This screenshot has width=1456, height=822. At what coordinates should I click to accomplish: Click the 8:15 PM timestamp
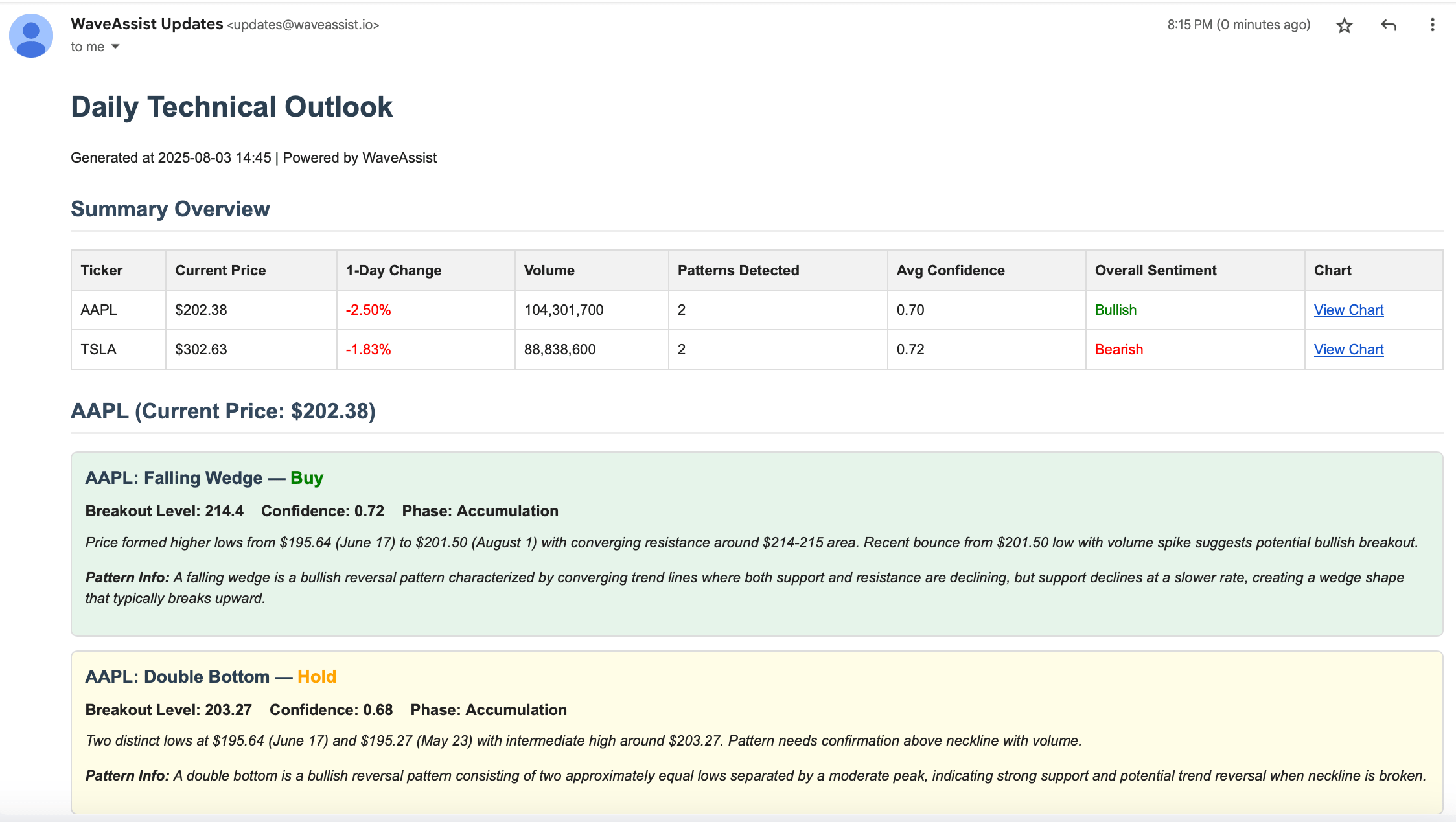(x=1239, y=25)
